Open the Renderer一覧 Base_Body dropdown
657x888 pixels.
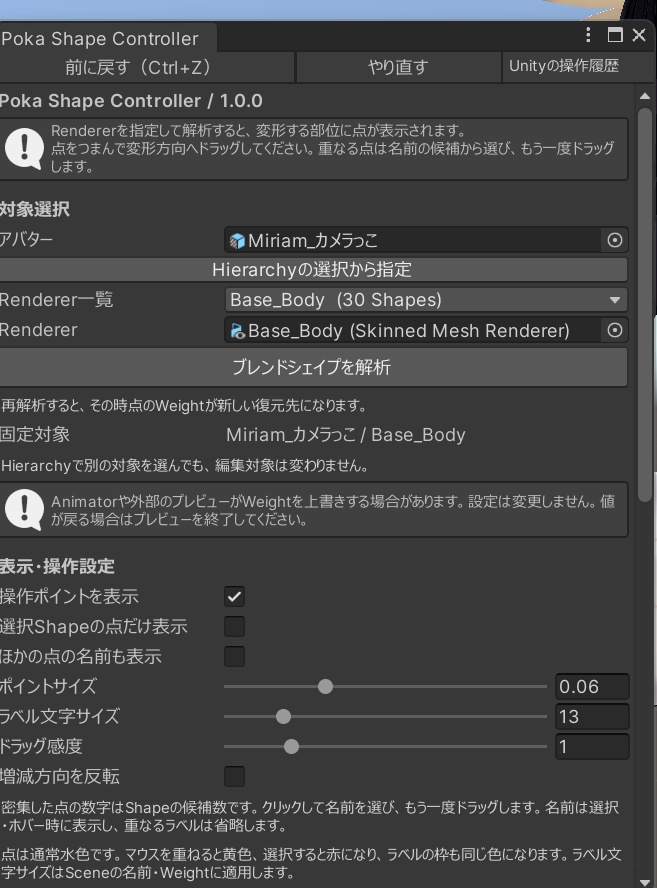(x=426, y=300)
